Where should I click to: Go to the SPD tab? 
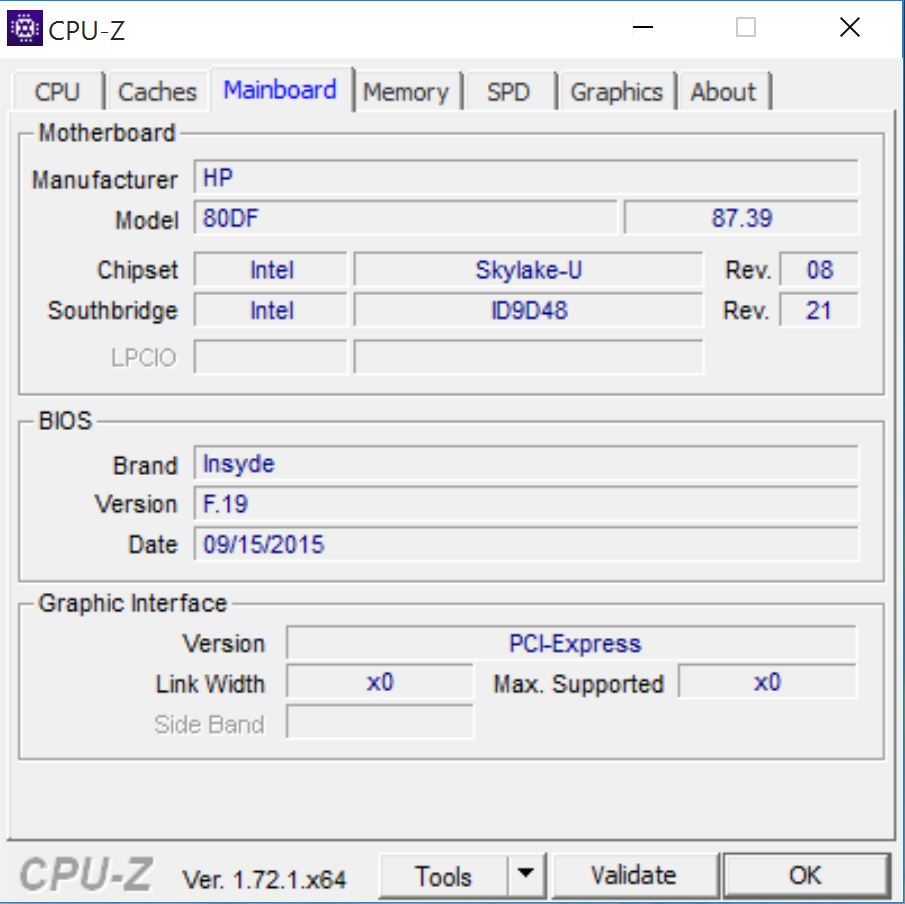pyautogui.click(x=508, y=92)
